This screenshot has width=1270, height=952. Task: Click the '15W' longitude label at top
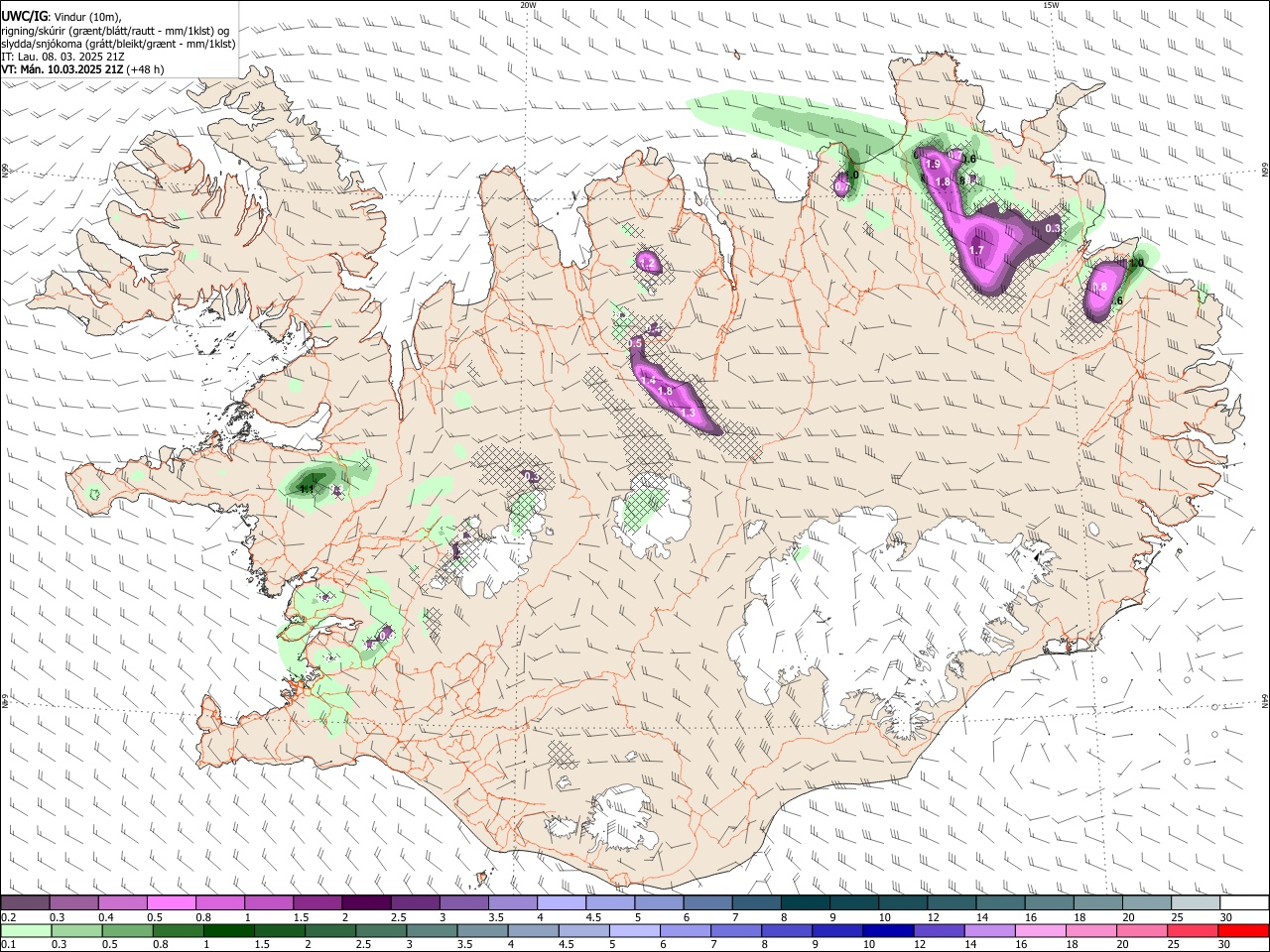[1051, 5]
